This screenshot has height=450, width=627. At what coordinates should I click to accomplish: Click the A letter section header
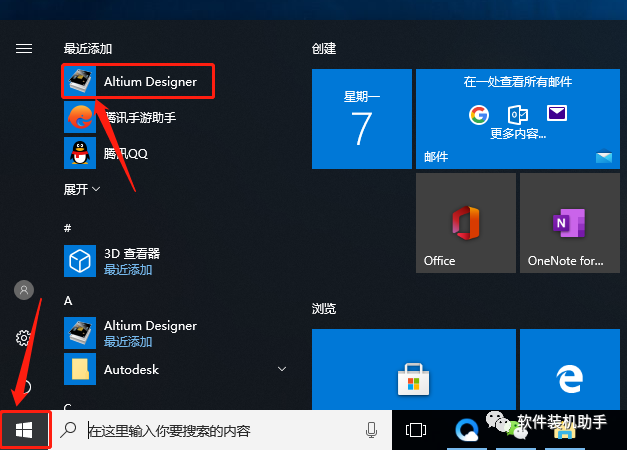click(68, 301)
